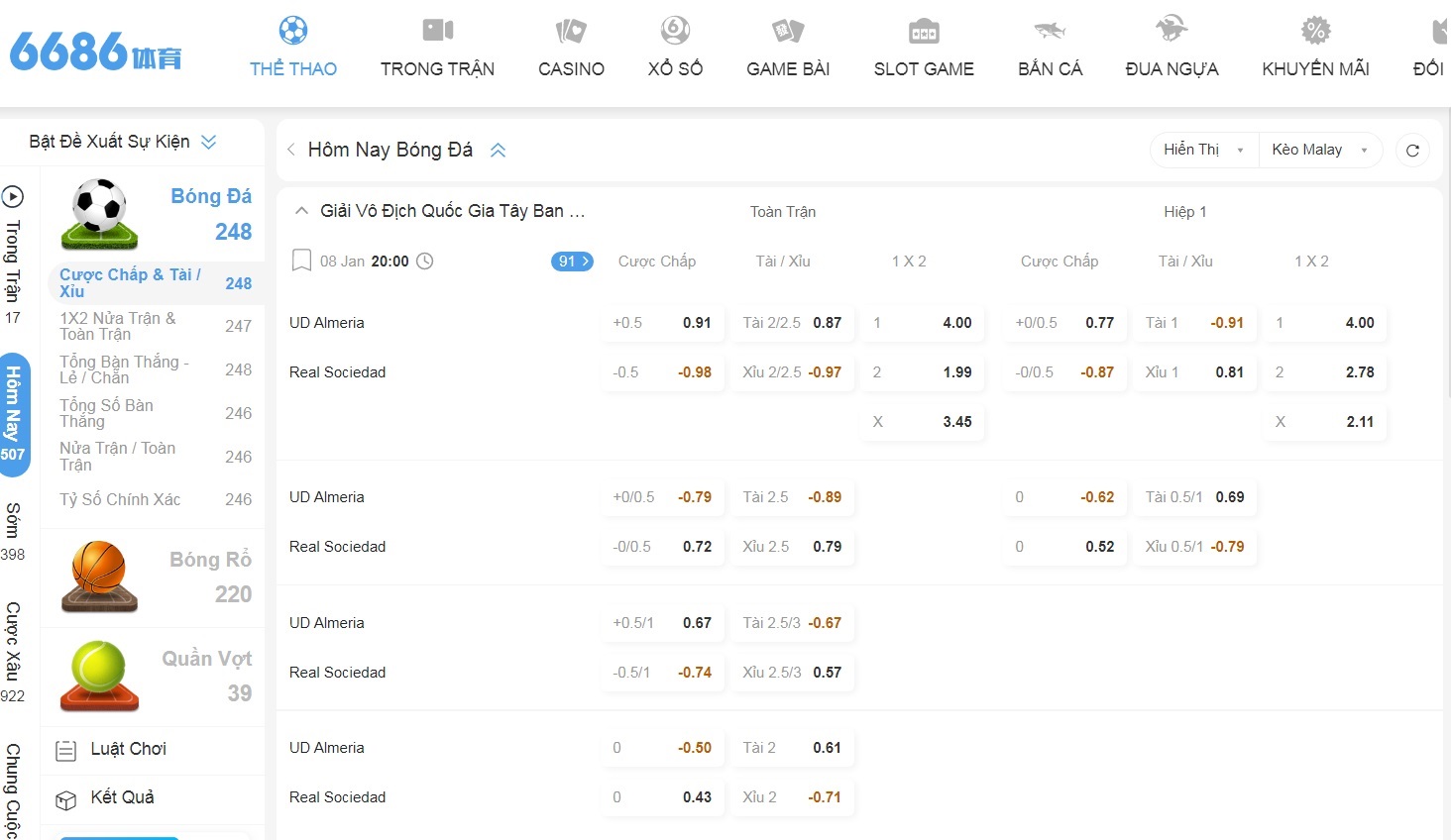The width and height of the screenshot is (1451, 840).
Task: Click the refresh odds icon
Action: (x=1412, y=151)
